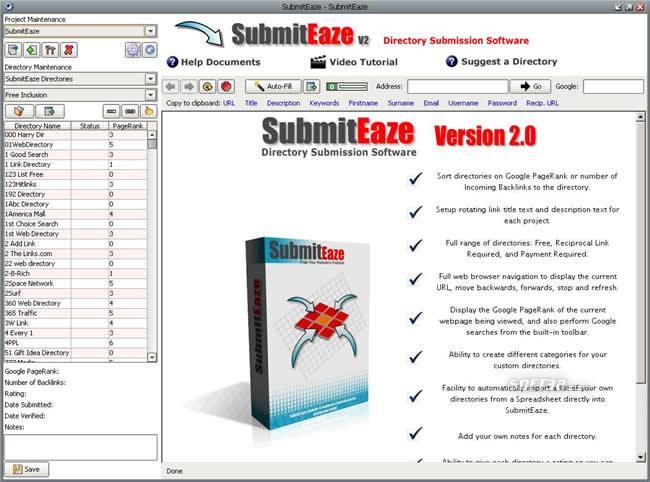Open the Help Documents link
This screenshot has height=482, width=650.
click(221, 62)
